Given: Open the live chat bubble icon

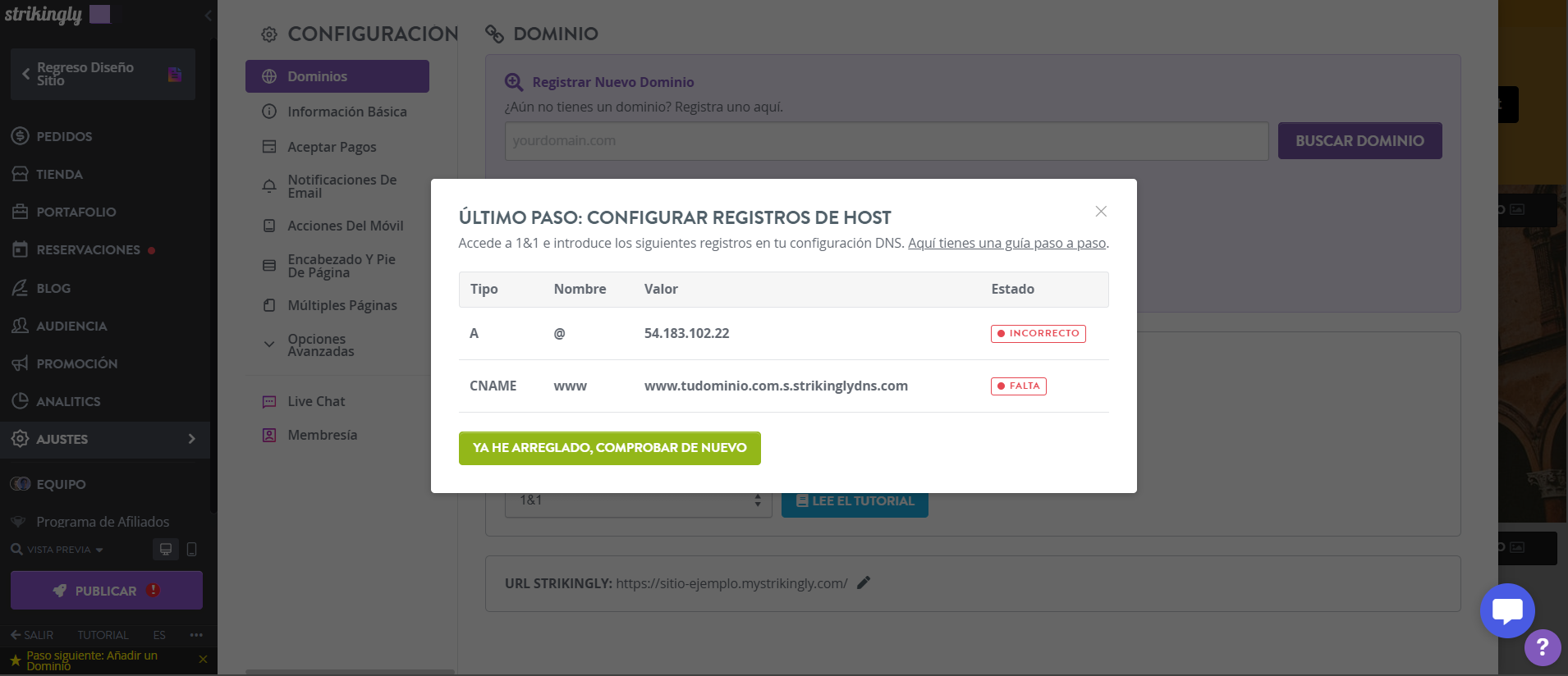Looking at the screenshot, I should (1507, 610).
